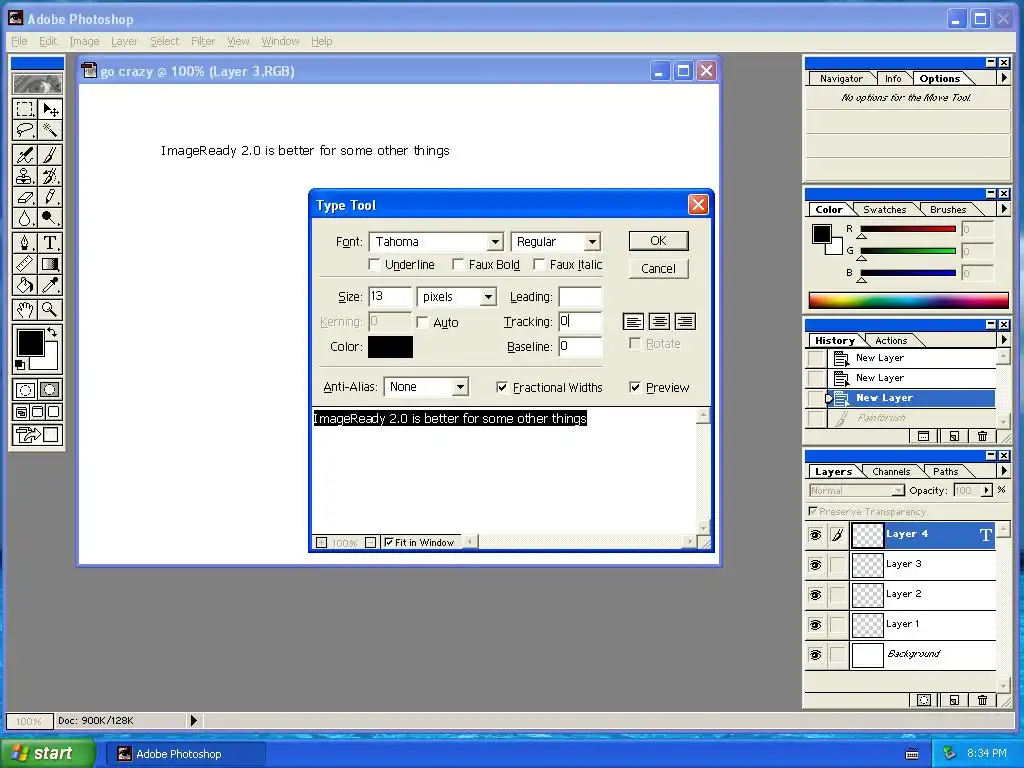Click OK in Type Tool dialog
Screen dimensions: 1024x768
tap(658, 241)
